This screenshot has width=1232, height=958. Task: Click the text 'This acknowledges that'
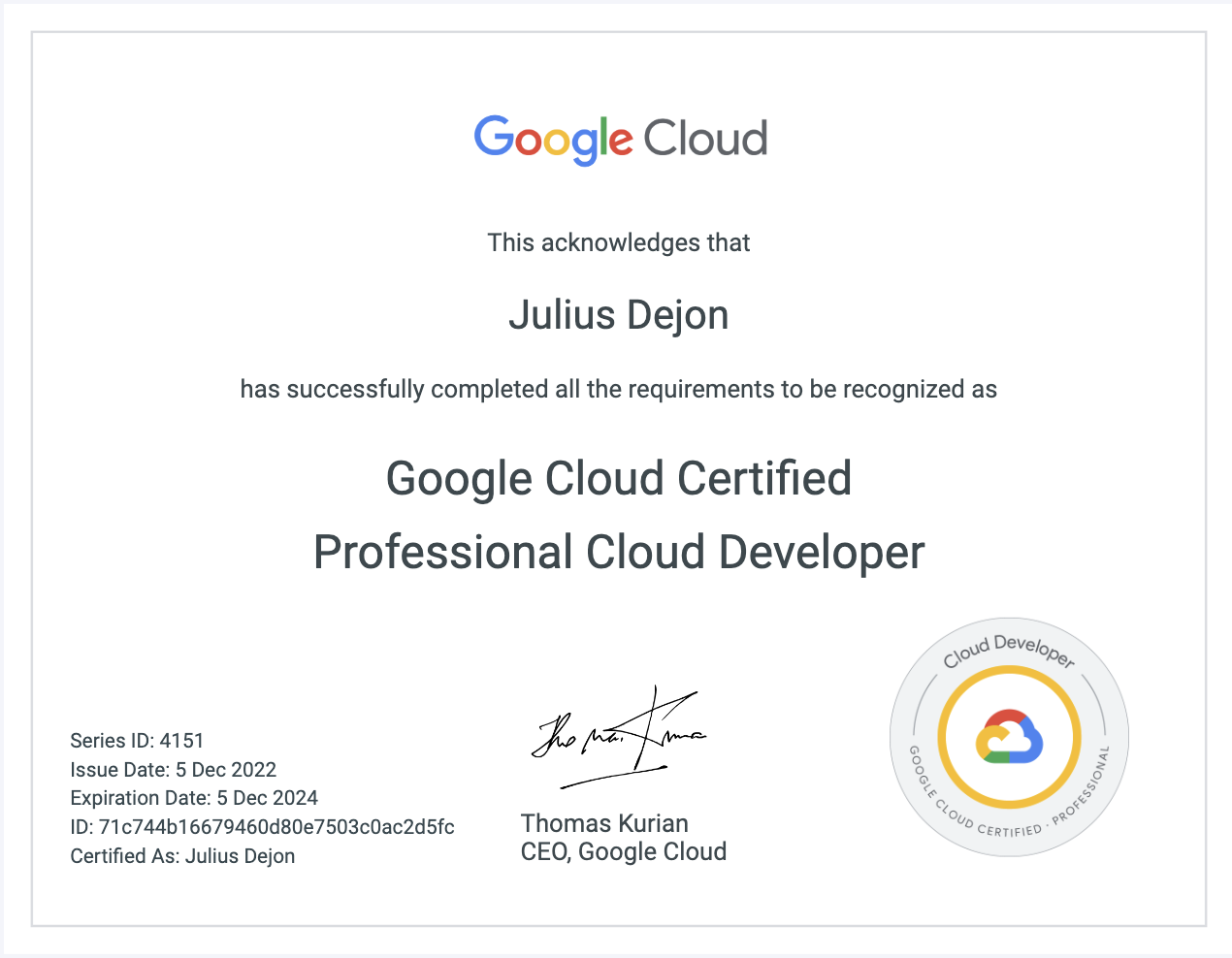pyautogui.click(x=619, y=242)
